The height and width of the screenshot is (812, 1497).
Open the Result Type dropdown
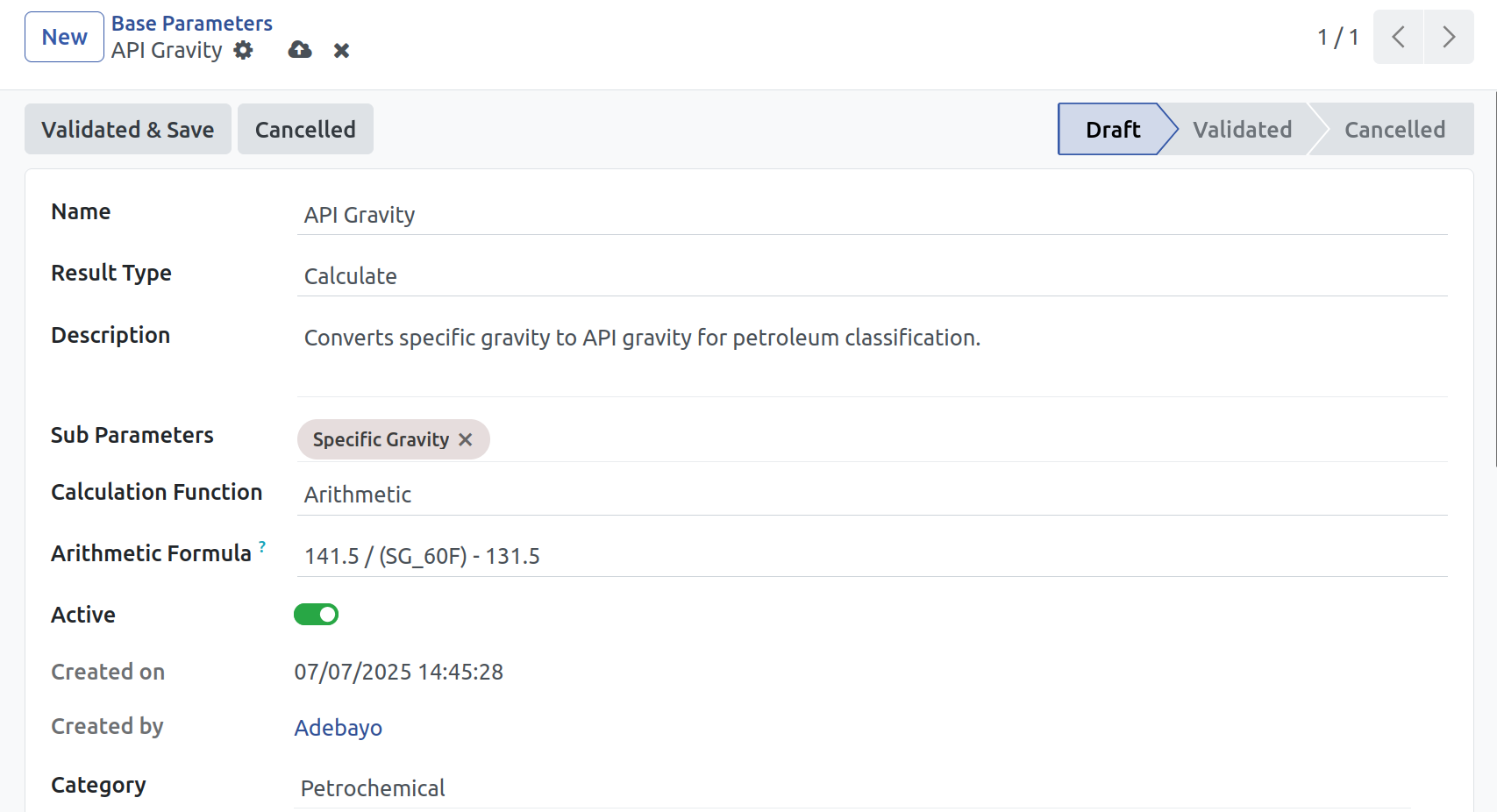tap(872, 276)
